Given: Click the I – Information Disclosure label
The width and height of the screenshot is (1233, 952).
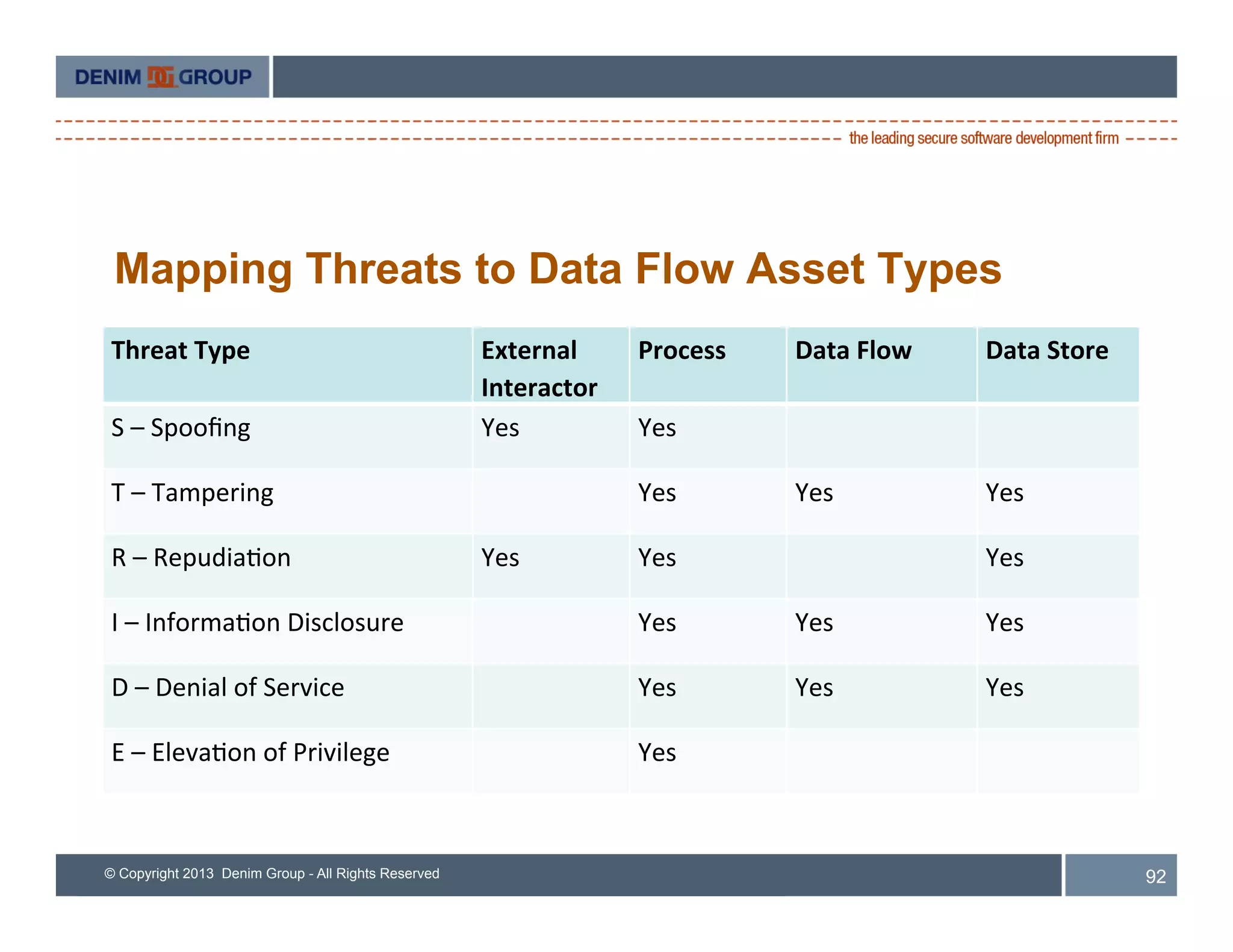Looking at the screenshot, I should pyautogui.click(x=257, y=623).
